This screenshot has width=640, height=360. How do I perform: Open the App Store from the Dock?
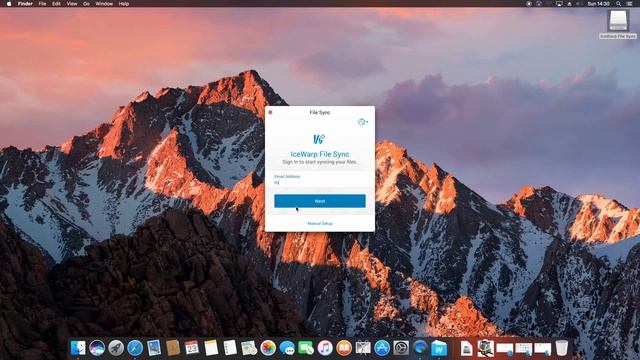click(x=382, y=348)
